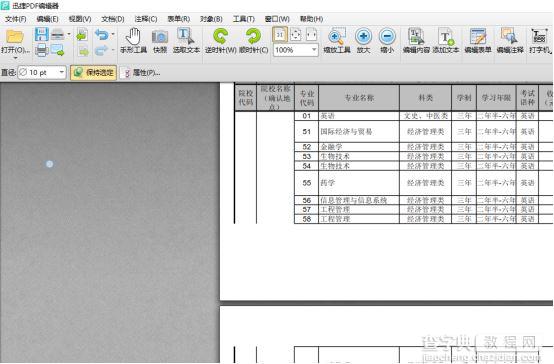Choose the Add Text tool (添加文本)
554x364 pixels.
click(x=446, y=41)
